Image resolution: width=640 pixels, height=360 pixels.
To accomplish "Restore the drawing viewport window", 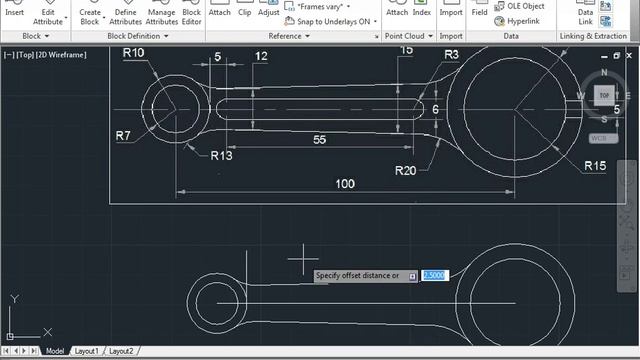I will pyautogui.click(x=616, y=56).
